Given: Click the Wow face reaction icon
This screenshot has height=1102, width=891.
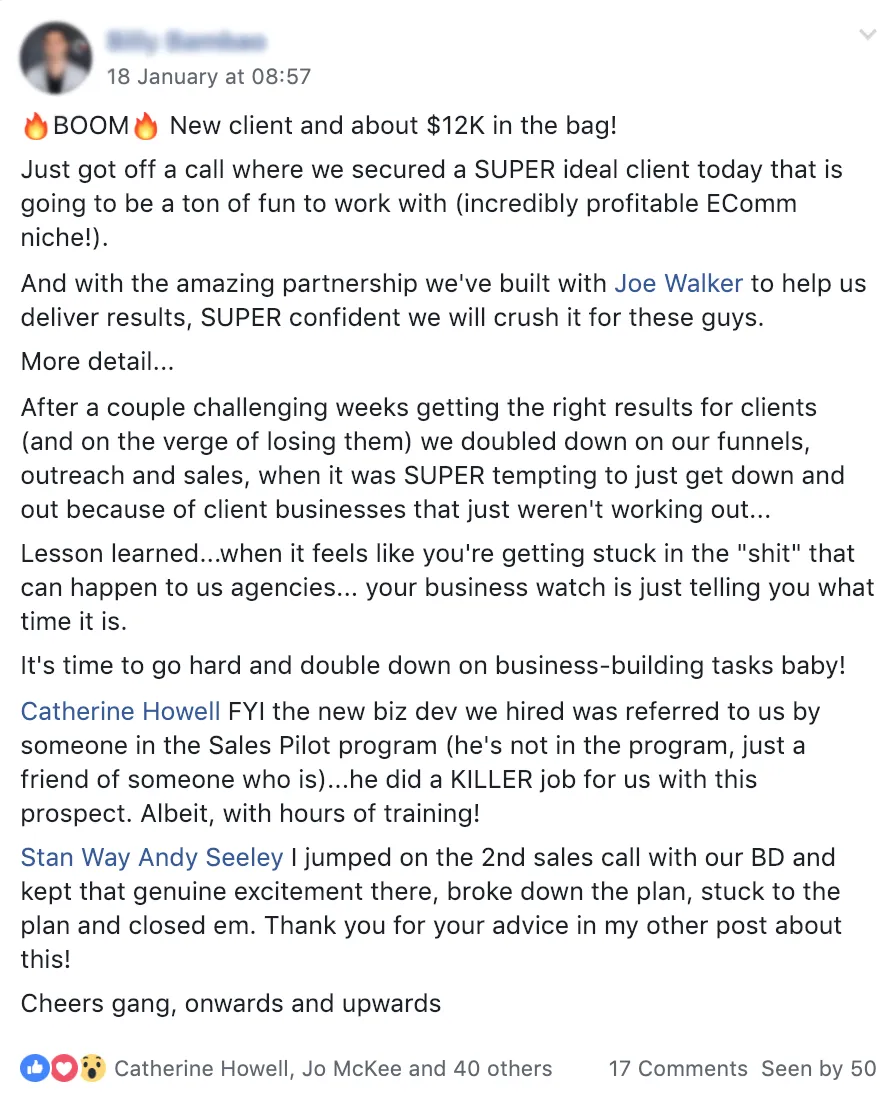Looking at the screenshot, I should point(92,1068).
